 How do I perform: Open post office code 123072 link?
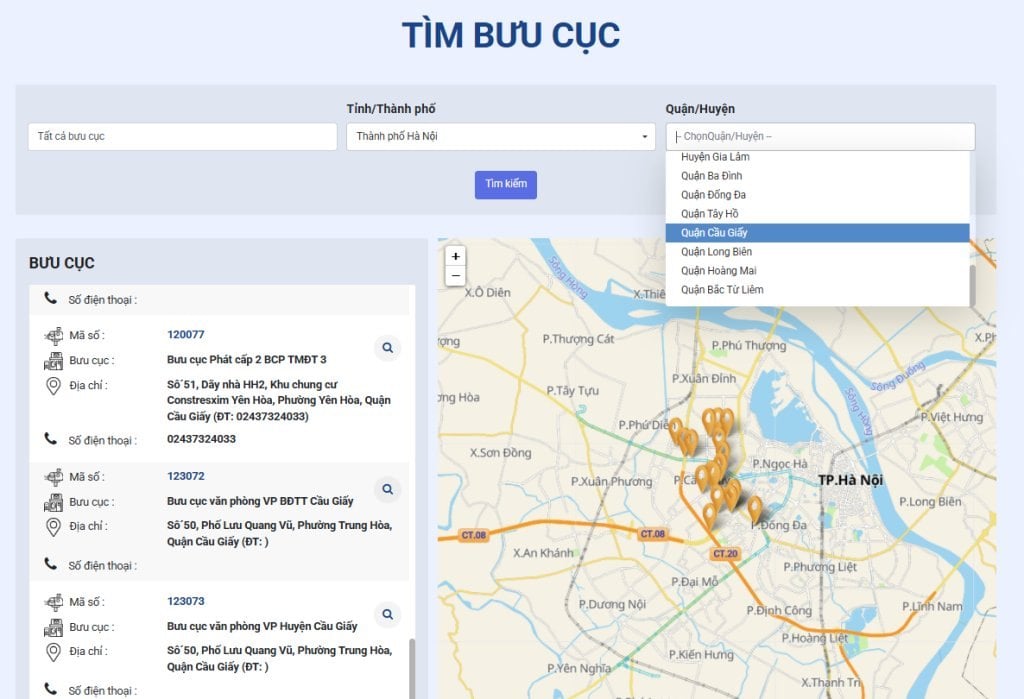(x=186, y=476)
